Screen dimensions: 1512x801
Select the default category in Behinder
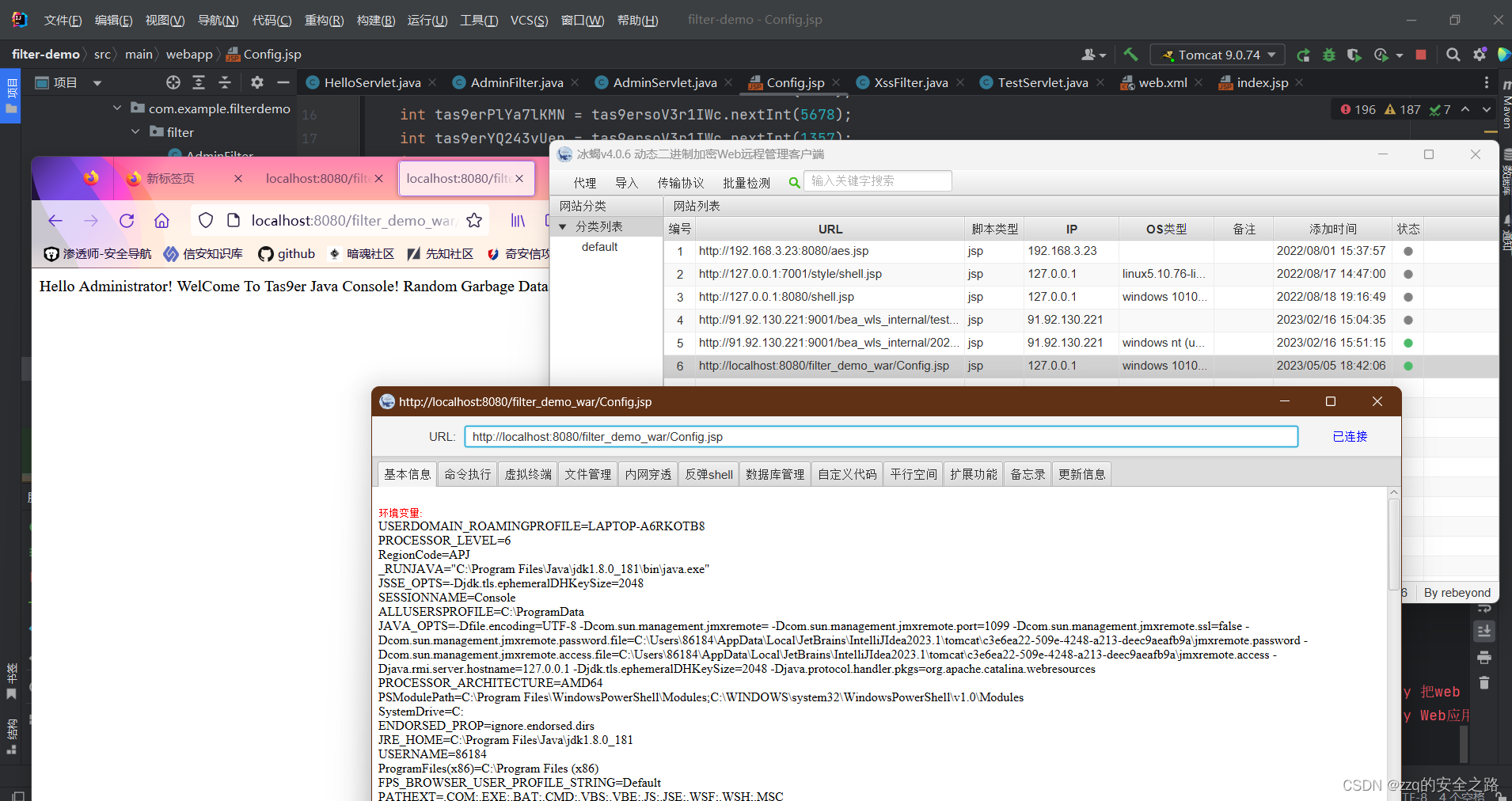(x=599, y=247)
